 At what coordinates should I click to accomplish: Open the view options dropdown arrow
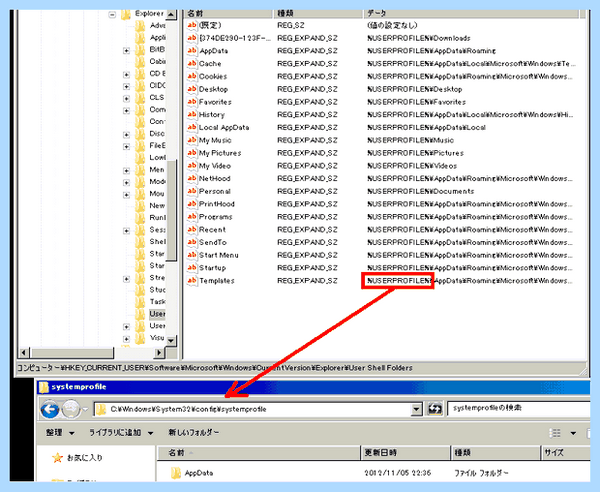click(x=573, y=433)
